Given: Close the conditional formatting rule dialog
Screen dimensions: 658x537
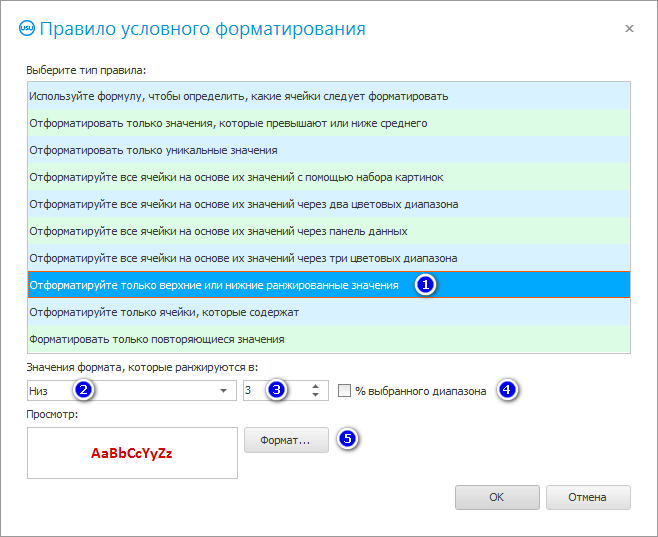Looking at the screenshot, I should [x=629, y=29].
